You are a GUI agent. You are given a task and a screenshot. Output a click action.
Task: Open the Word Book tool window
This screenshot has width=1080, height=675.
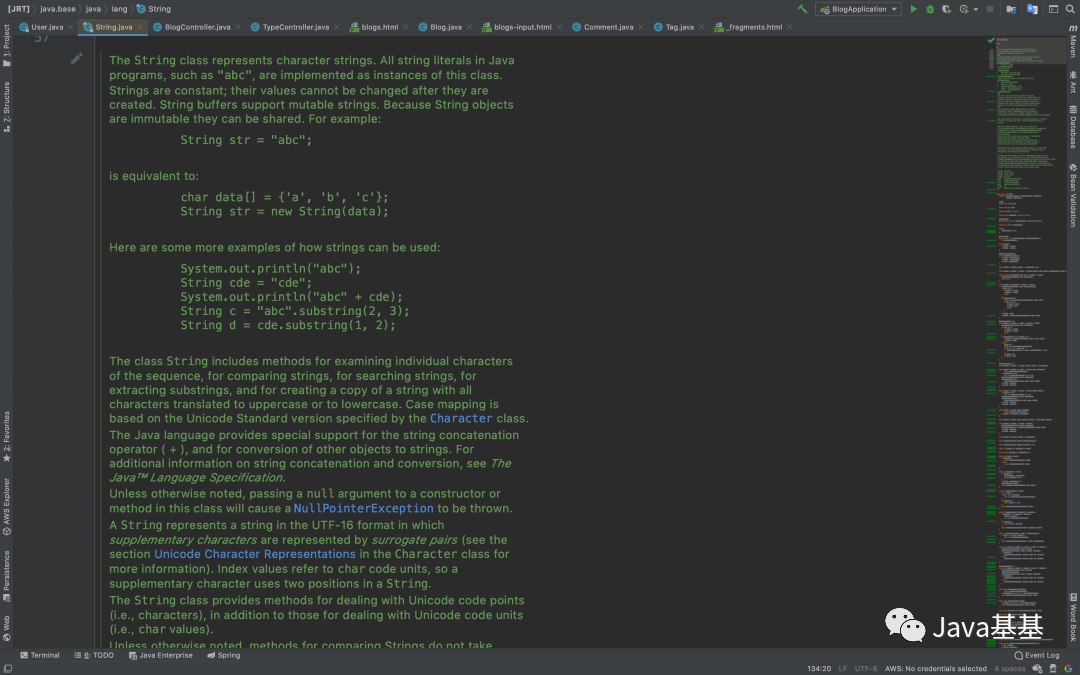(x=1073, y=617)
